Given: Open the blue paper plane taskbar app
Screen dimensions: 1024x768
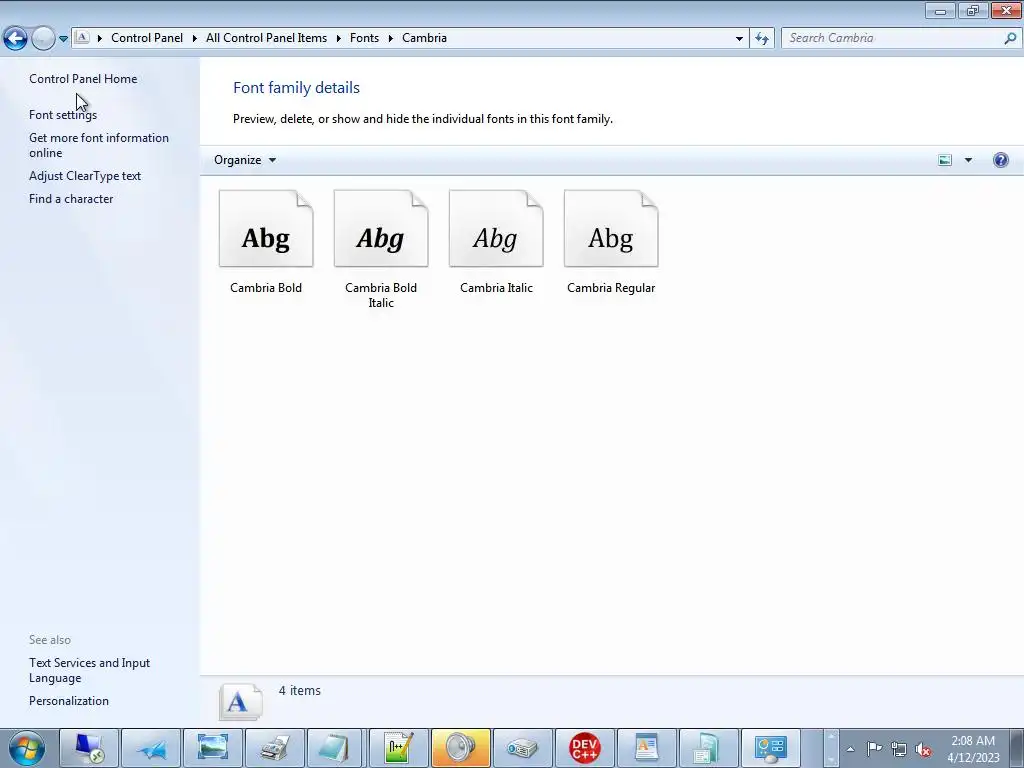Looking at the screenshot, I should click(152, 748).
